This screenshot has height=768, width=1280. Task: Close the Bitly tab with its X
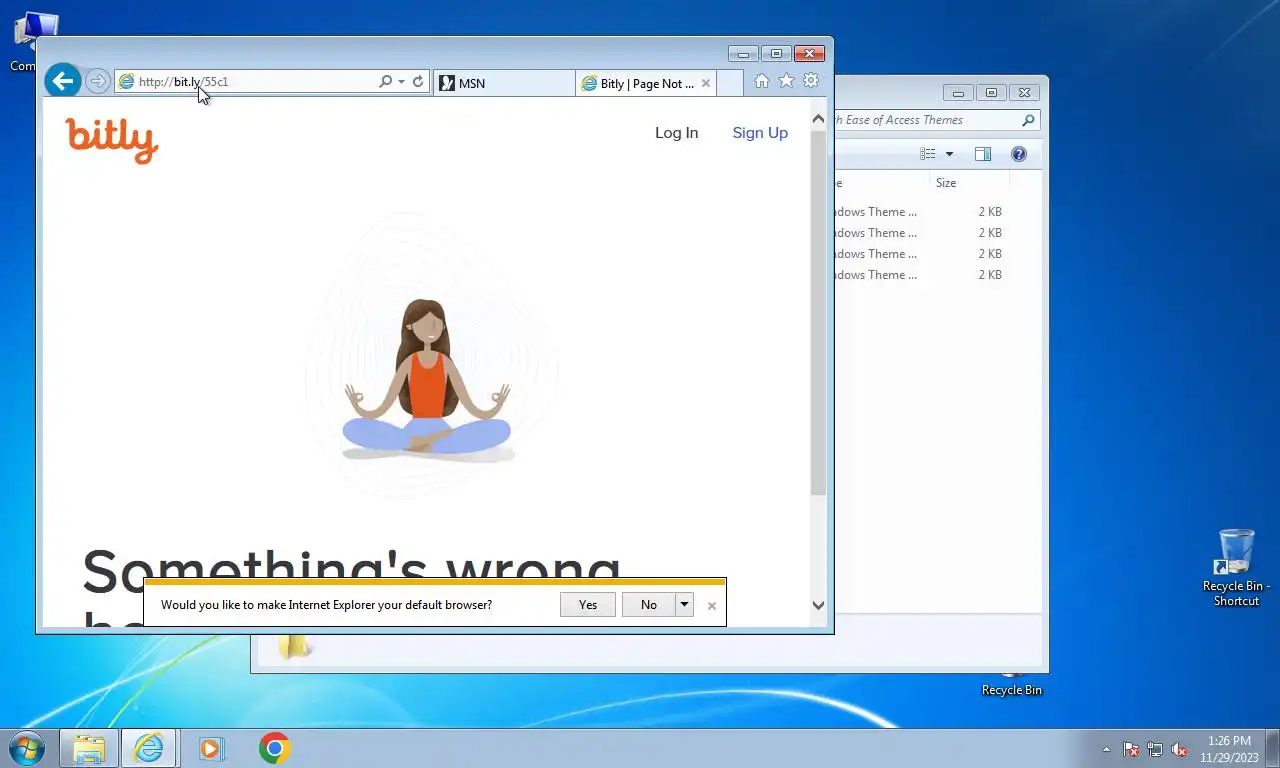click(706, 84)
